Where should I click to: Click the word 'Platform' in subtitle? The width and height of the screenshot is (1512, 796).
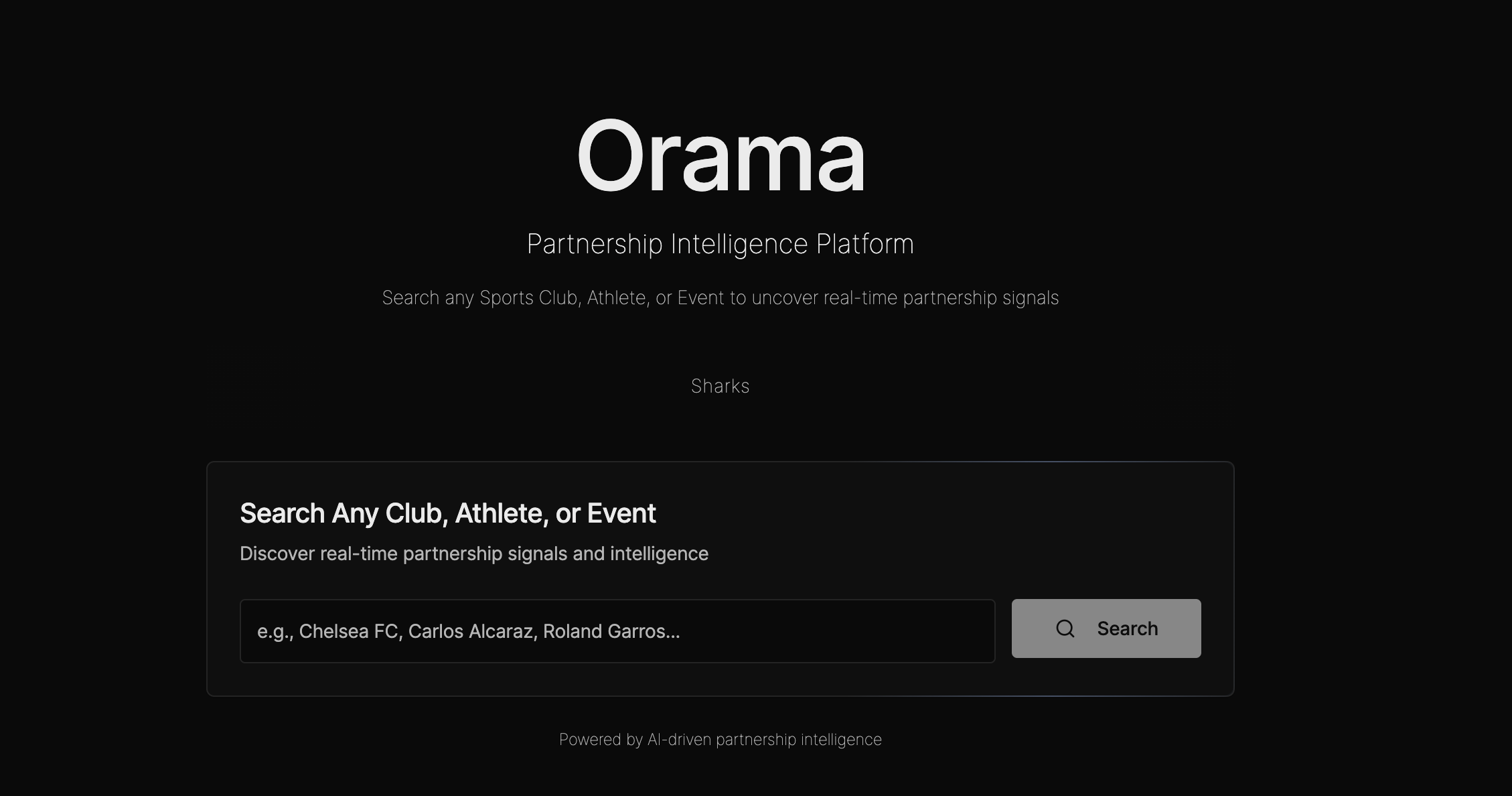tap(864, 244)
